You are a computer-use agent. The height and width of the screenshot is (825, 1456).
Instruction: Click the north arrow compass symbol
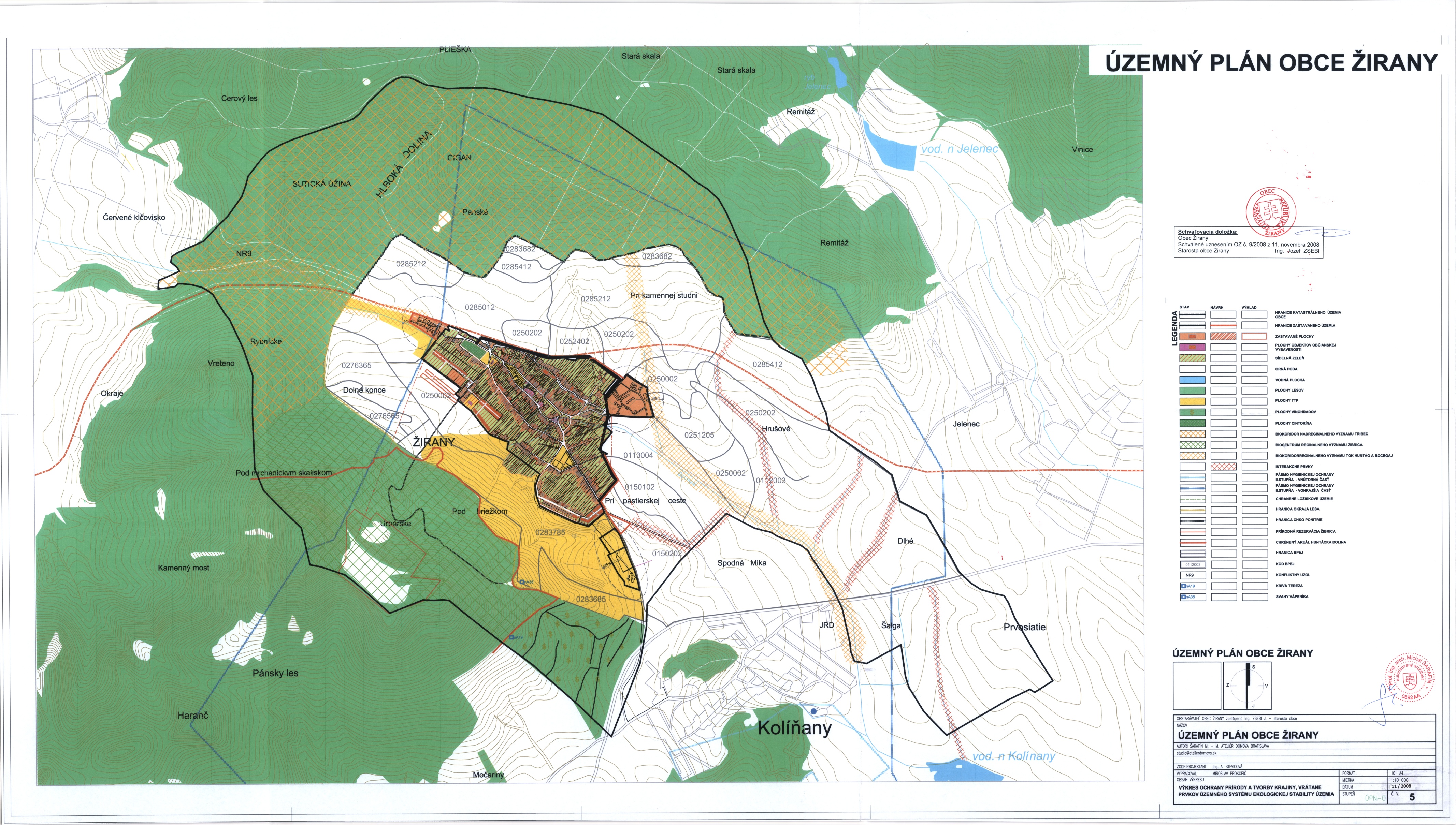click(1248, 686)
